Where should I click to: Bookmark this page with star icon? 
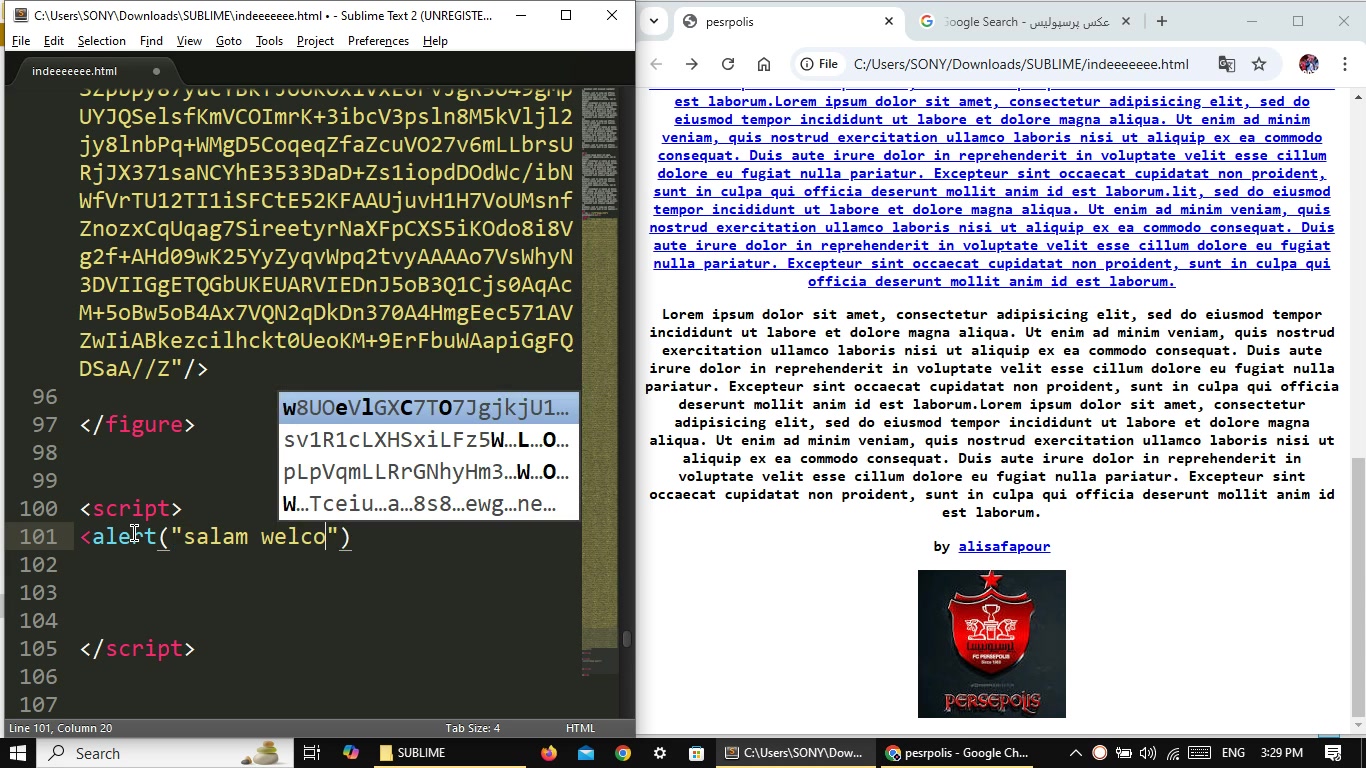[x=1259, y=64]
